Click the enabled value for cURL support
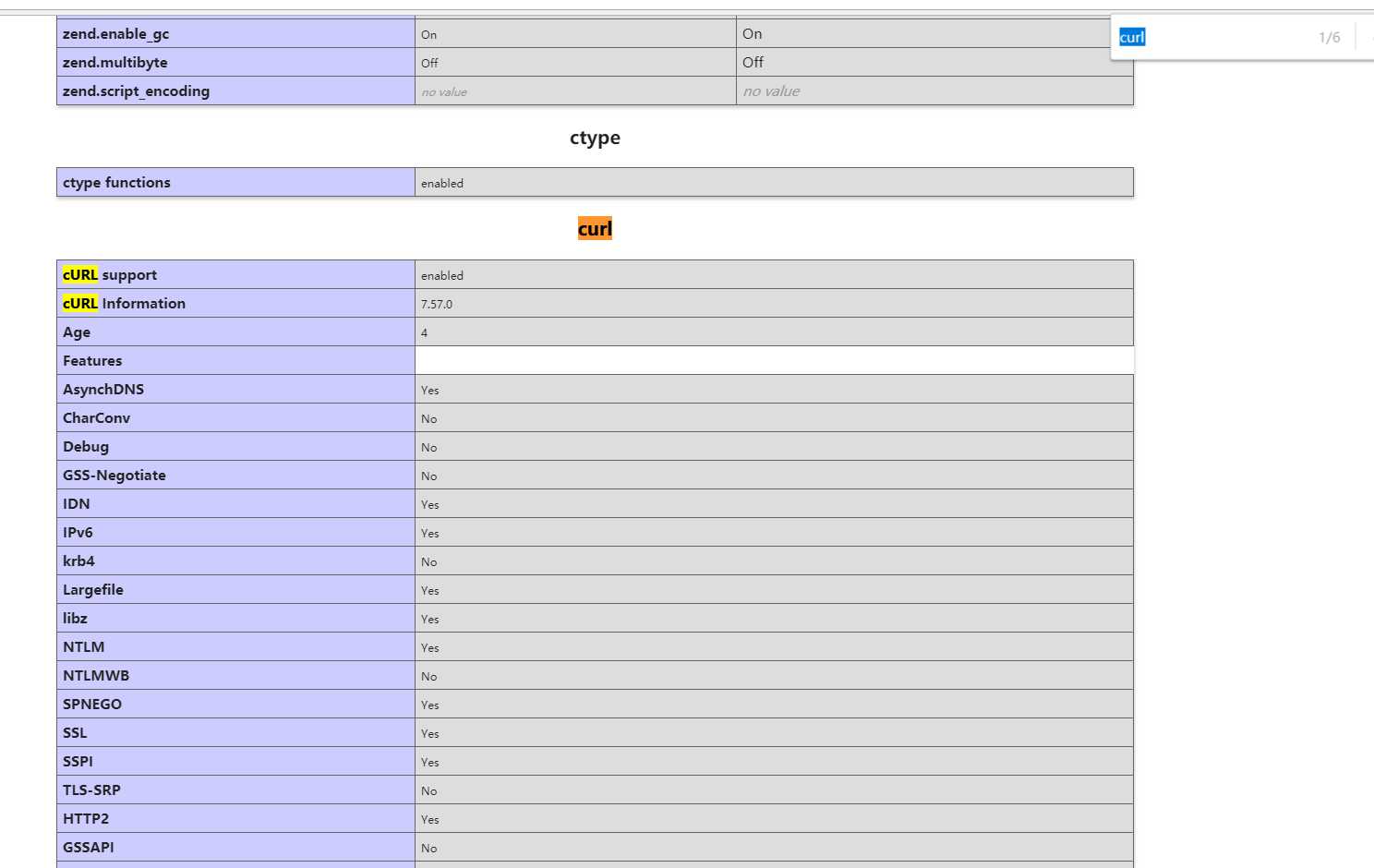 [442, 276]
